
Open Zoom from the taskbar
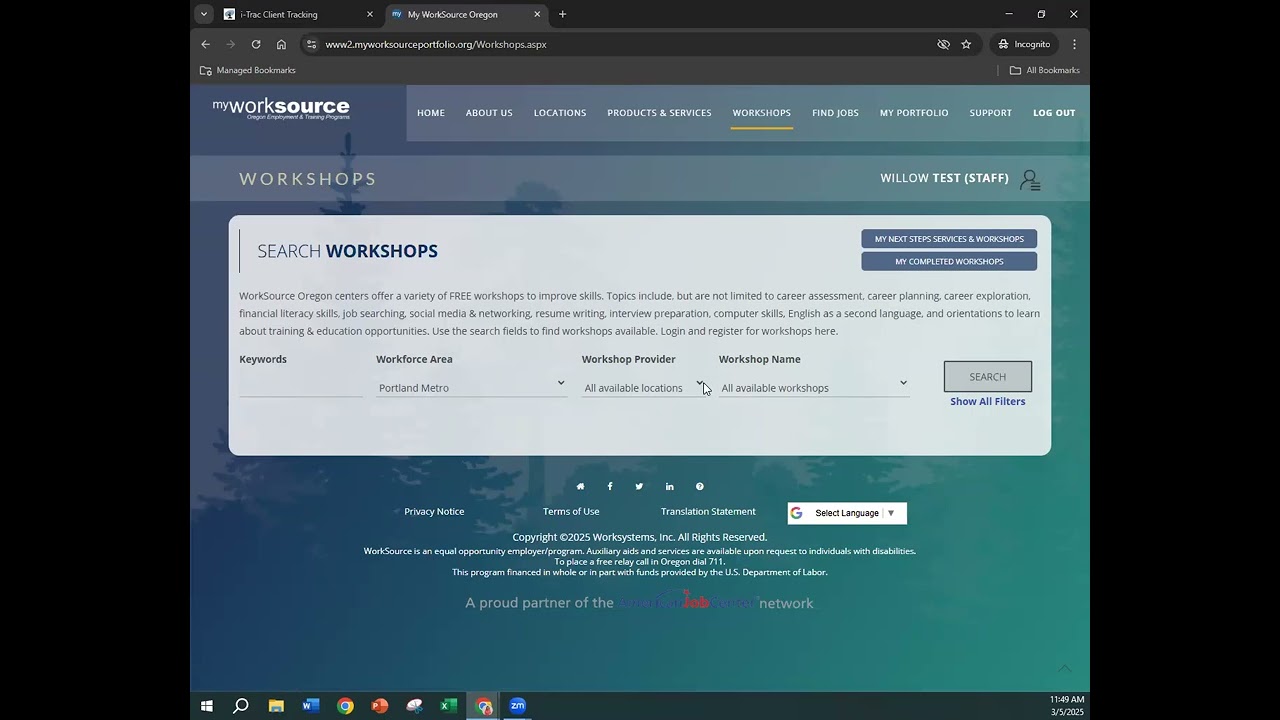(518, 706)
